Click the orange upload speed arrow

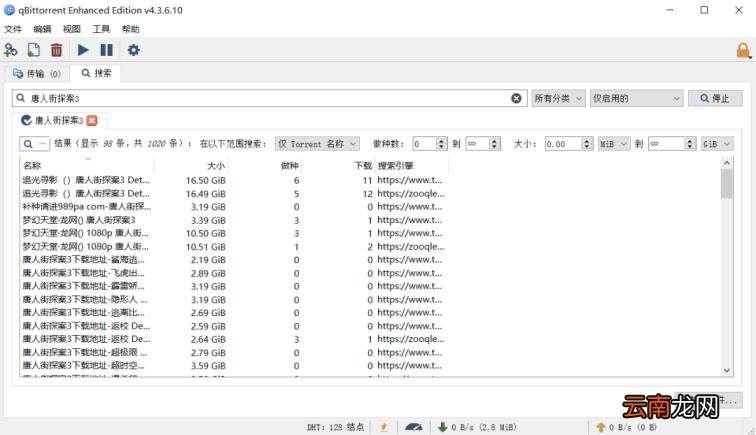click(x=601, y=427)
